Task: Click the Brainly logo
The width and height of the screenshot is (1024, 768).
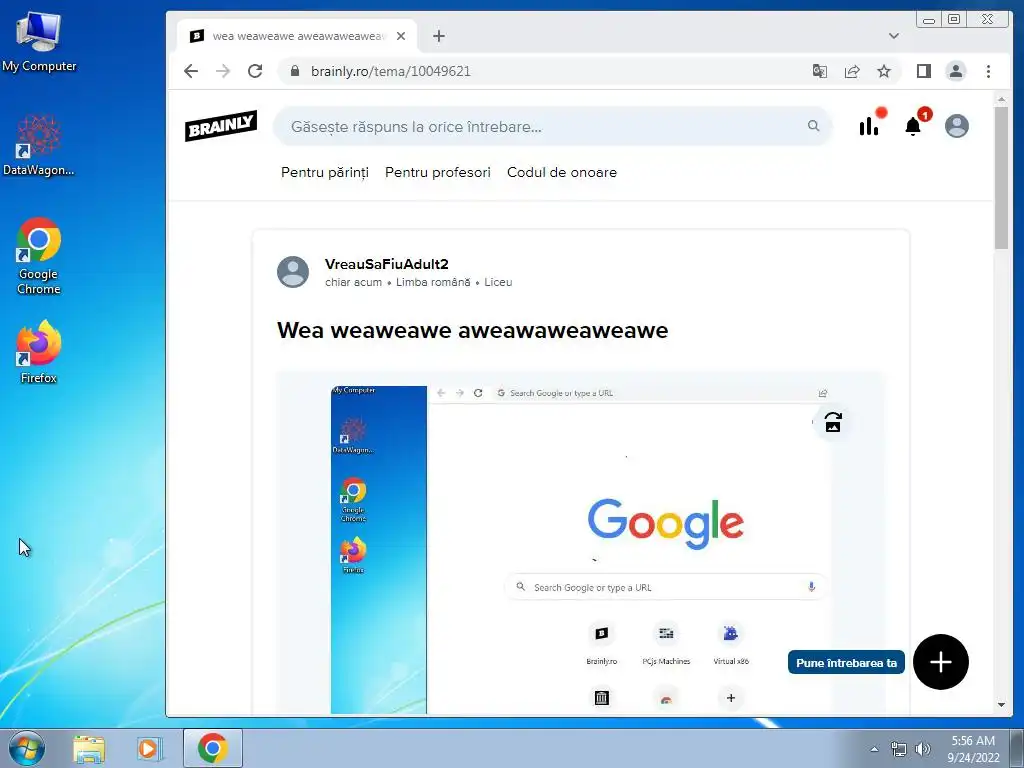Action: click(x=221, y=125)
